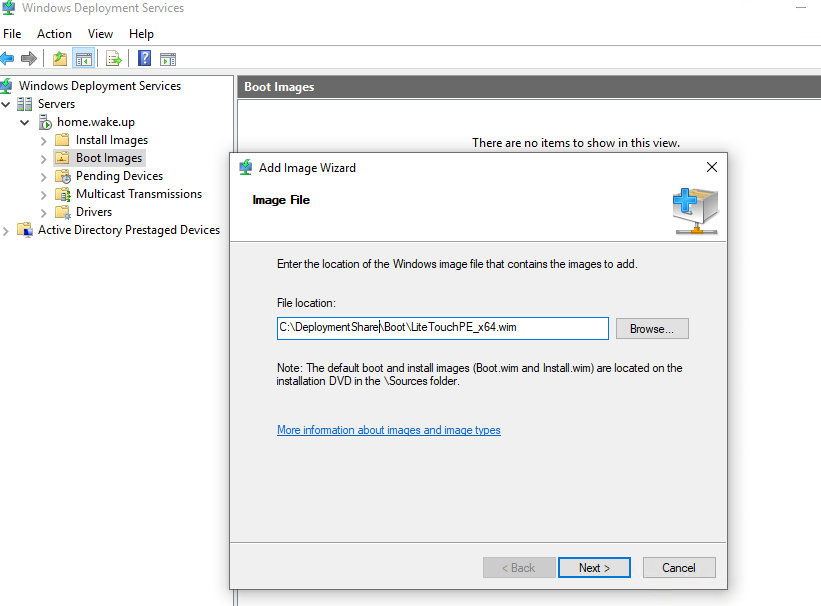Open Help via the question mark icon
The width and height of the screenshot is (821, 606).
(x=145, y=58)
